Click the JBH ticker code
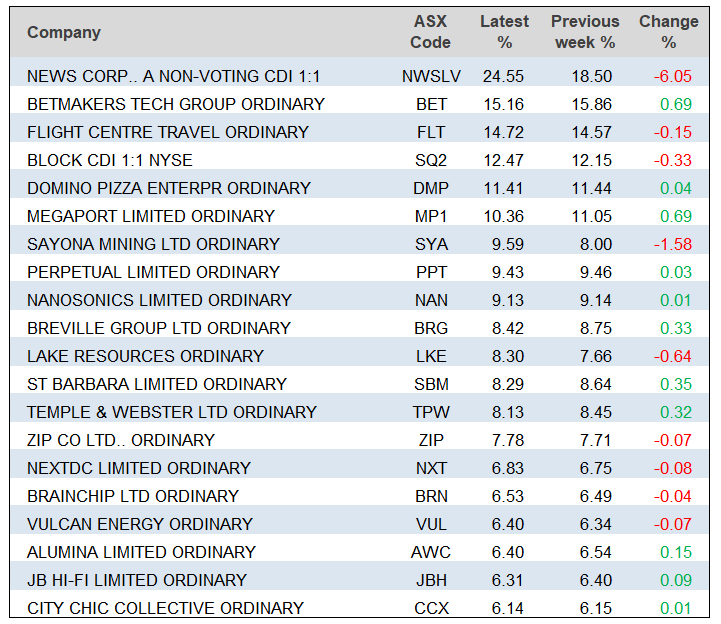Viewport: 721px width, 624px height. [431, 580]
